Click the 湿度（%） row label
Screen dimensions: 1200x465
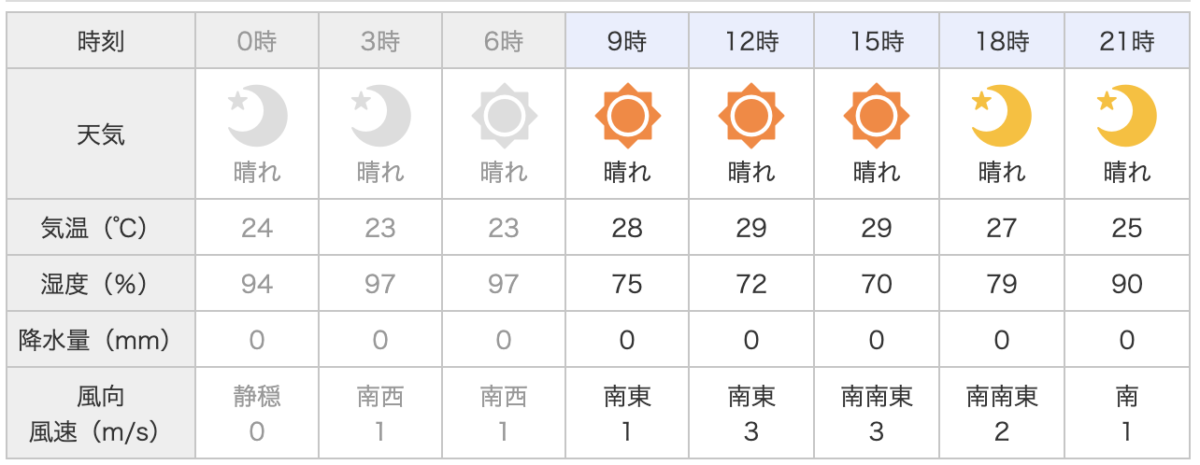pos(101,284)
